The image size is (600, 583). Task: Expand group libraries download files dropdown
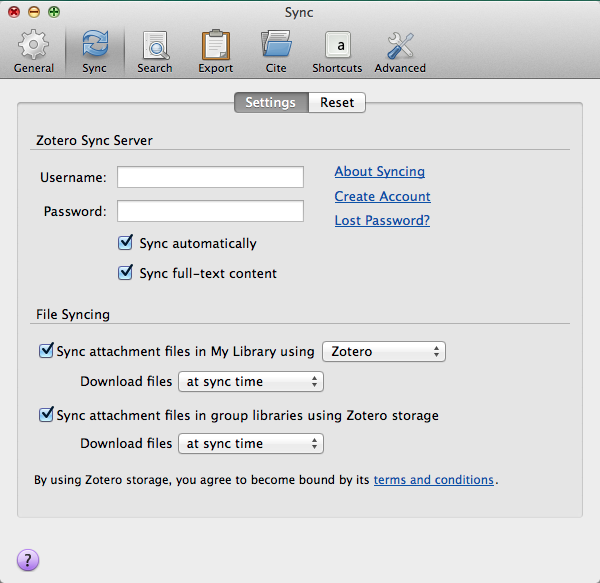[250, 443]
